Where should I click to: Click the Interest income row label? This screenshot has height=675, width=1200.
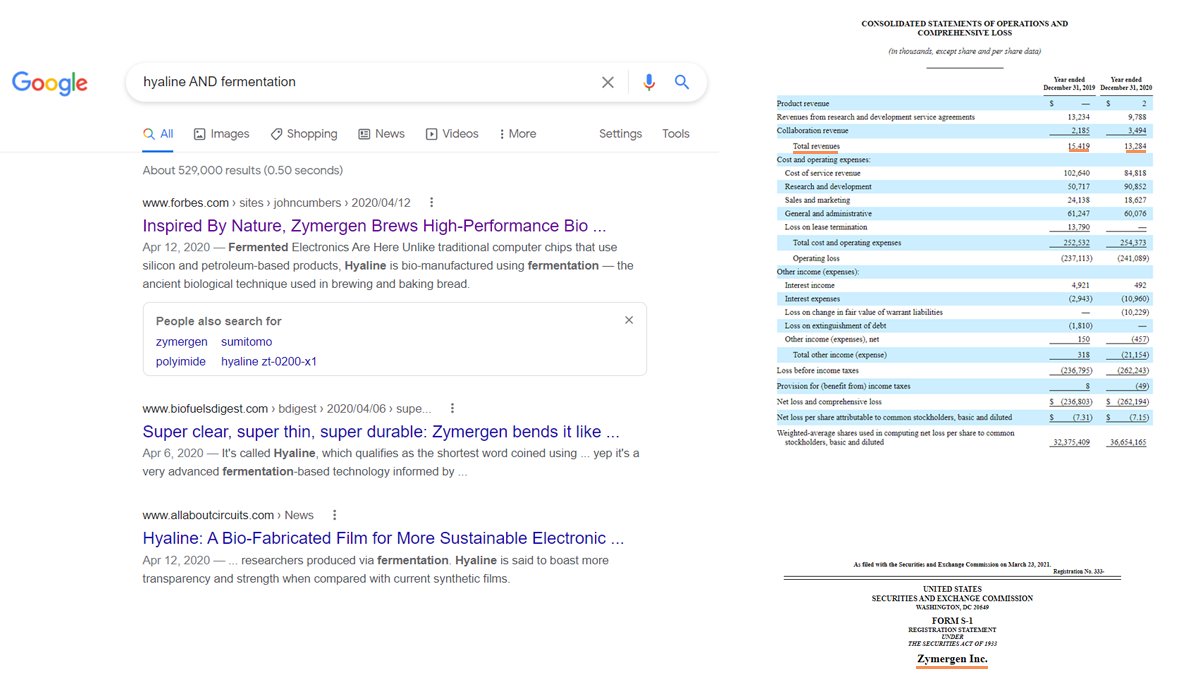(810, 285)
